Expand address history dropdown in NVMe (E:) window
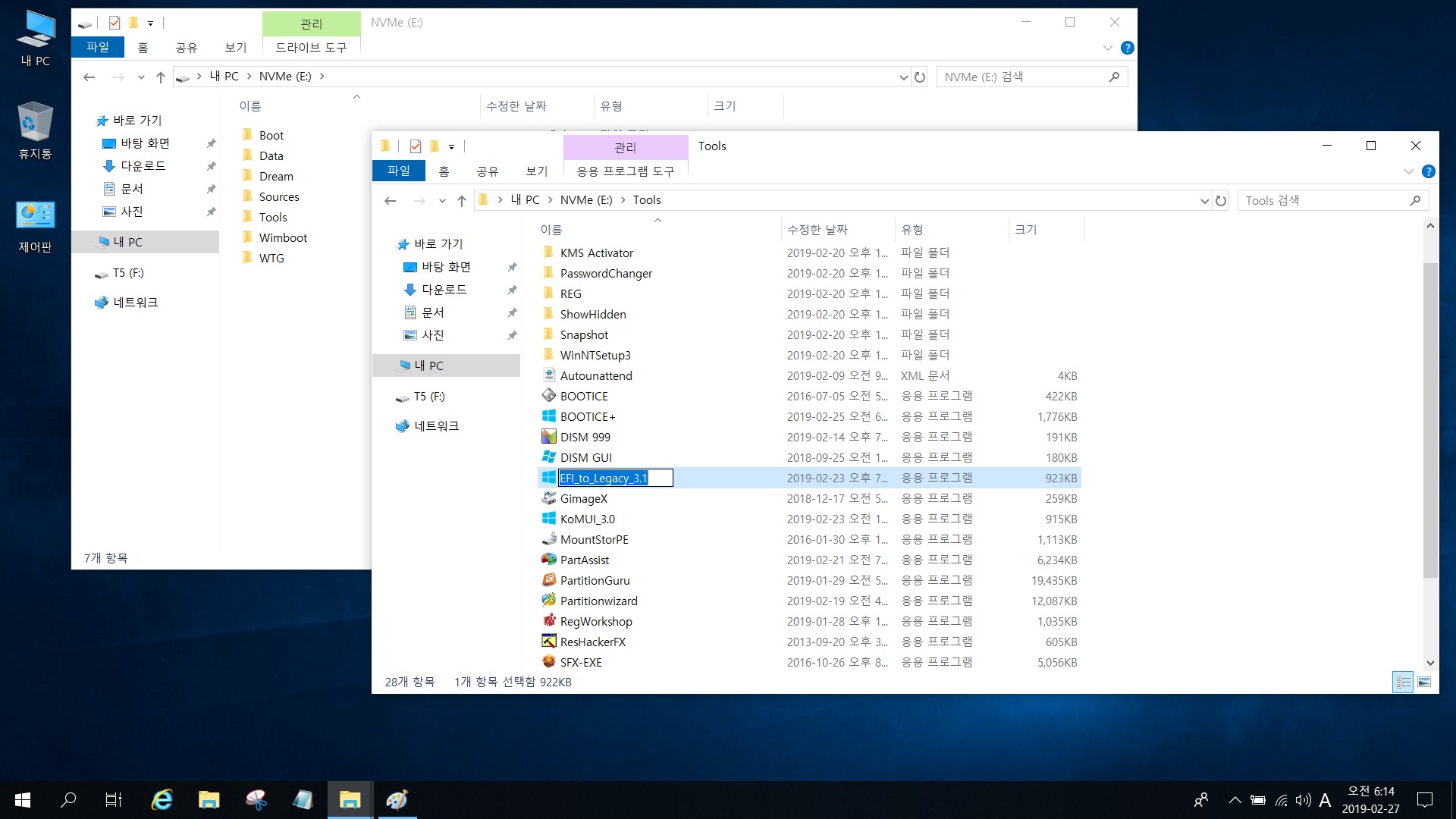Screen dimensions: 1456x819 [903, 77]
